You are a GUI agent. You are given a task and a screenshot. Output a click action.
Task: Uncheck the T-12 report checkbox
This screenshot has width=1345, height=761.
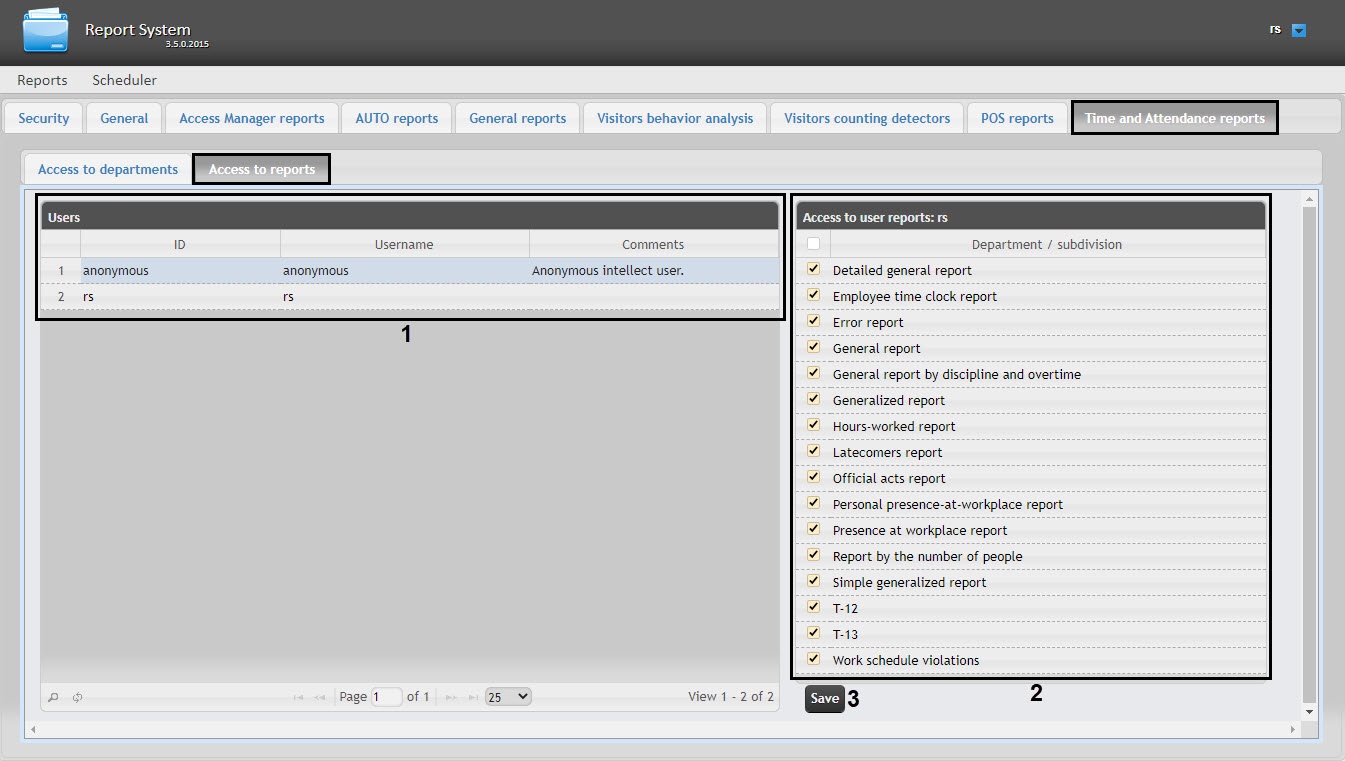tap(813, 607)
